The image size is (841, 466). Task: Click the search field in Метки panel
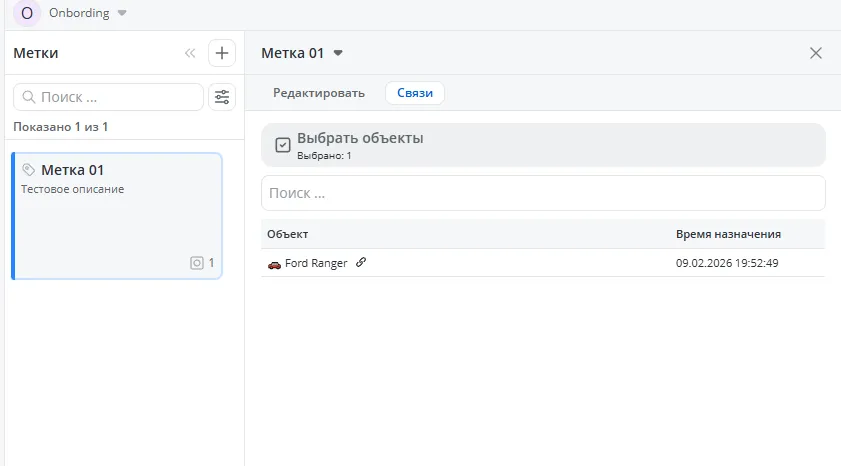[108, 97]
